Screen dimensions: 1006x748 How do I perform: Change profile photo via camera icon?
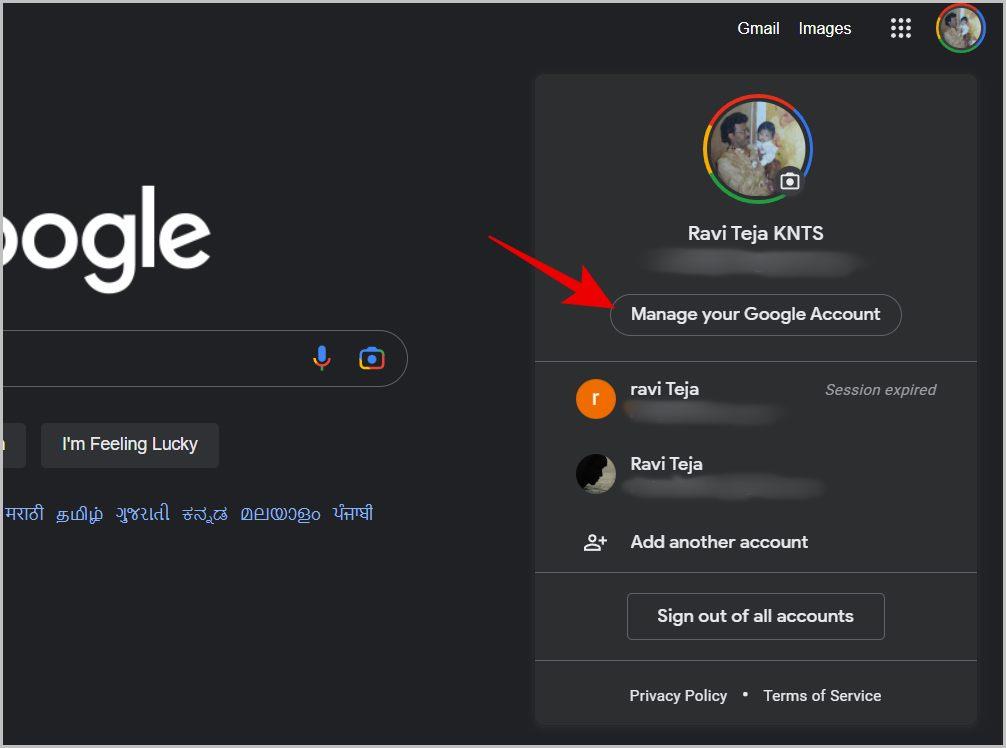pos(789,182)
